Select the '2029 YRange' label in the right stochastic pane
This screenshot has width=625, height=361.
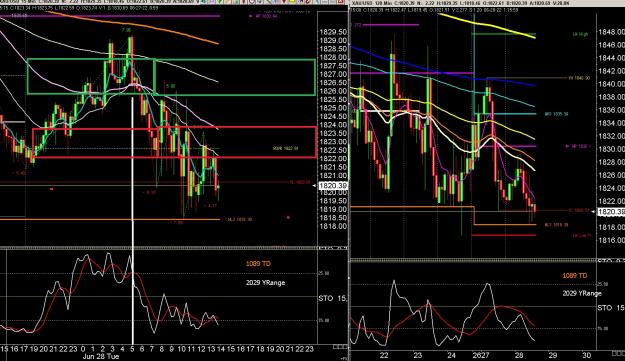click(x=582, y=293)
